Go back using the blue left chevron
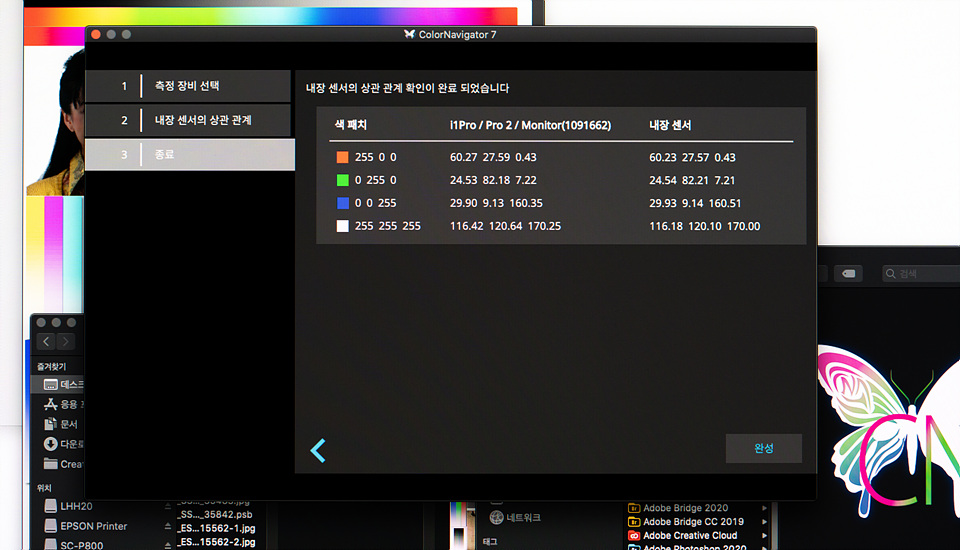 tap(318, 451)
